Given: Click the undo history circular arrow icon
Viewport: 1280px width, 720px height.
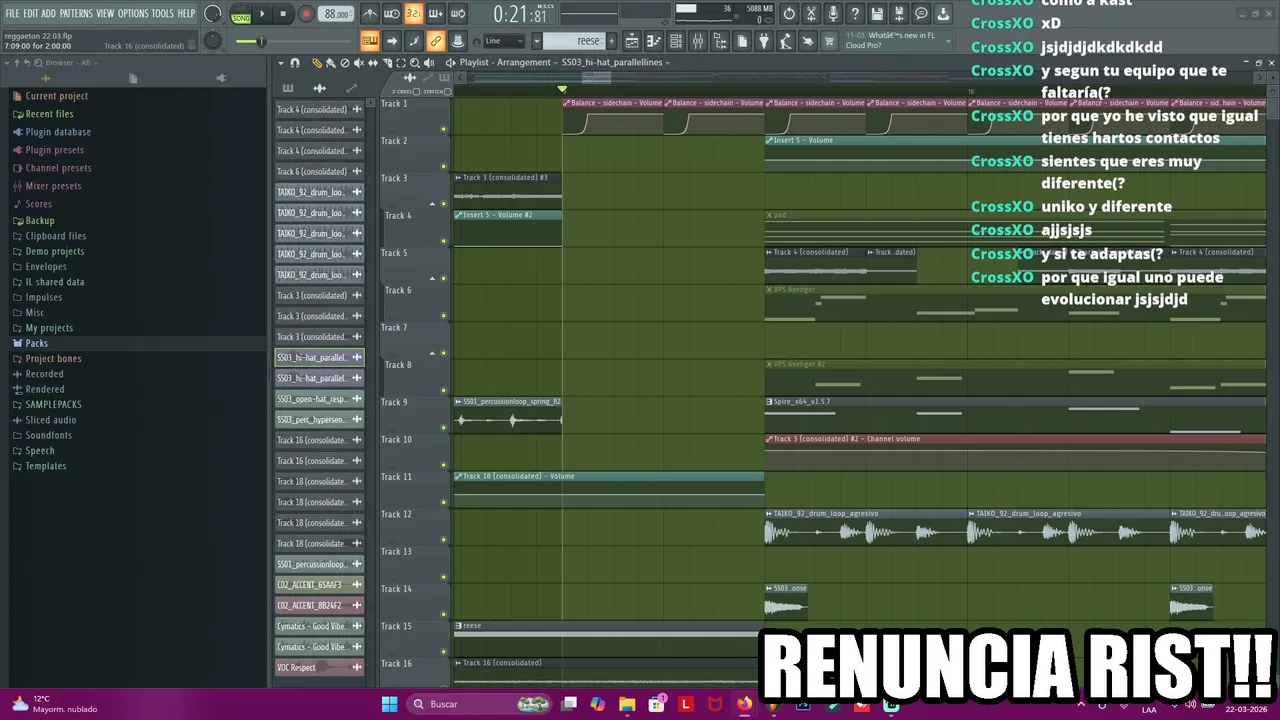Looking at the screenshot, I should [788, 14].
